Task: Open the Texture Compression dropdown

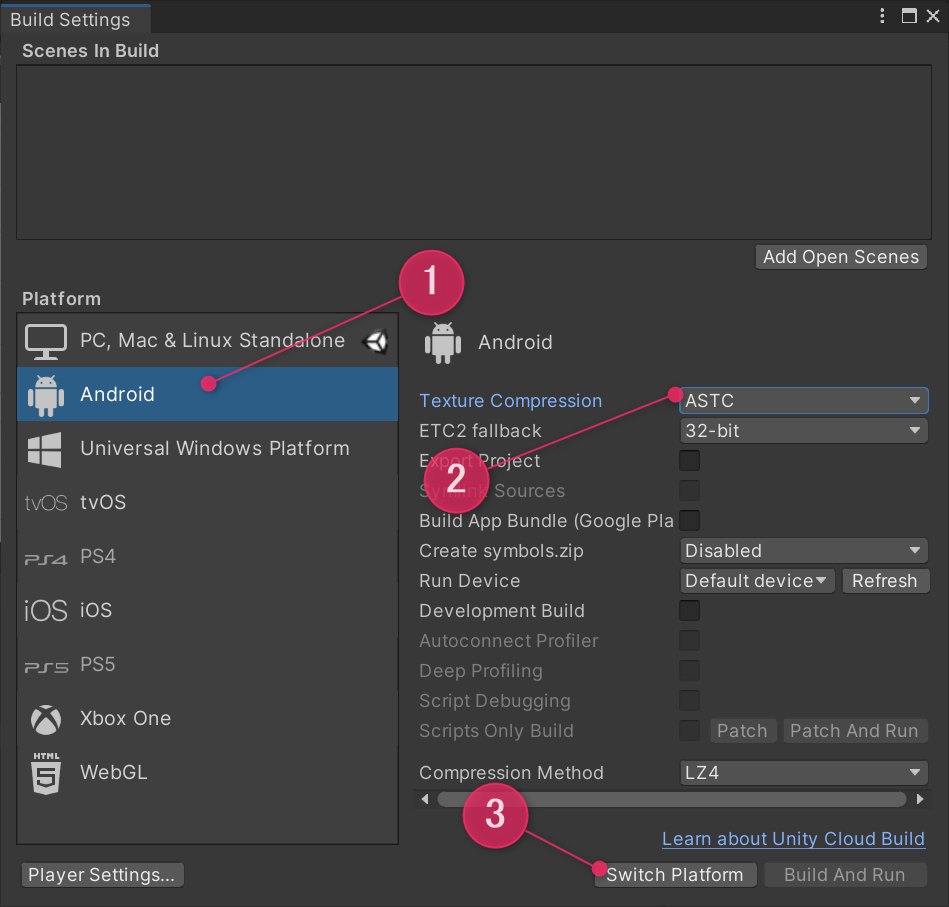Action: 803,400
